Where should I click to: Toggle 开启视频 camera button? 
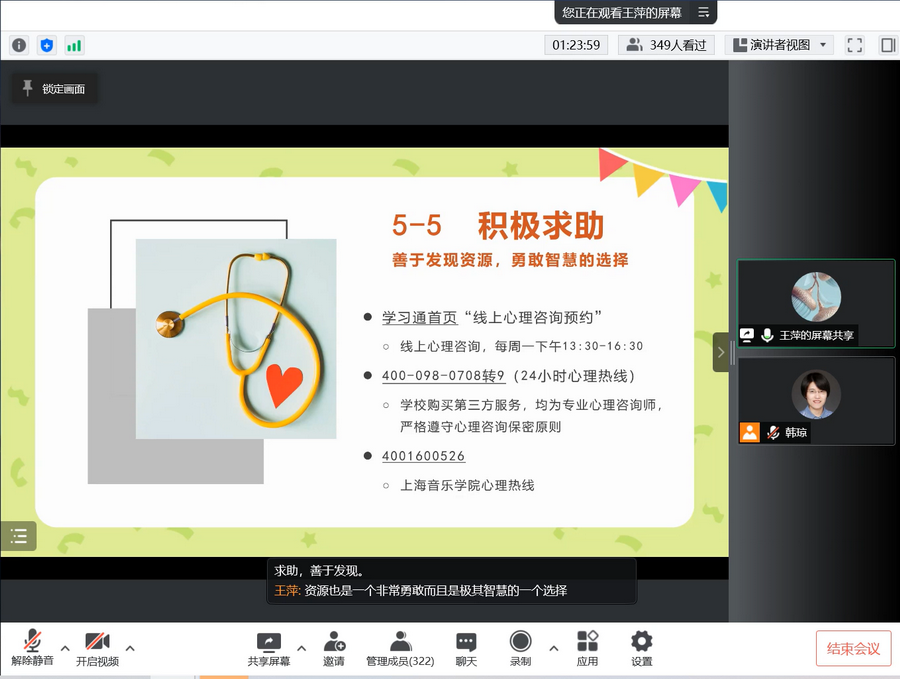pos(97,648)
